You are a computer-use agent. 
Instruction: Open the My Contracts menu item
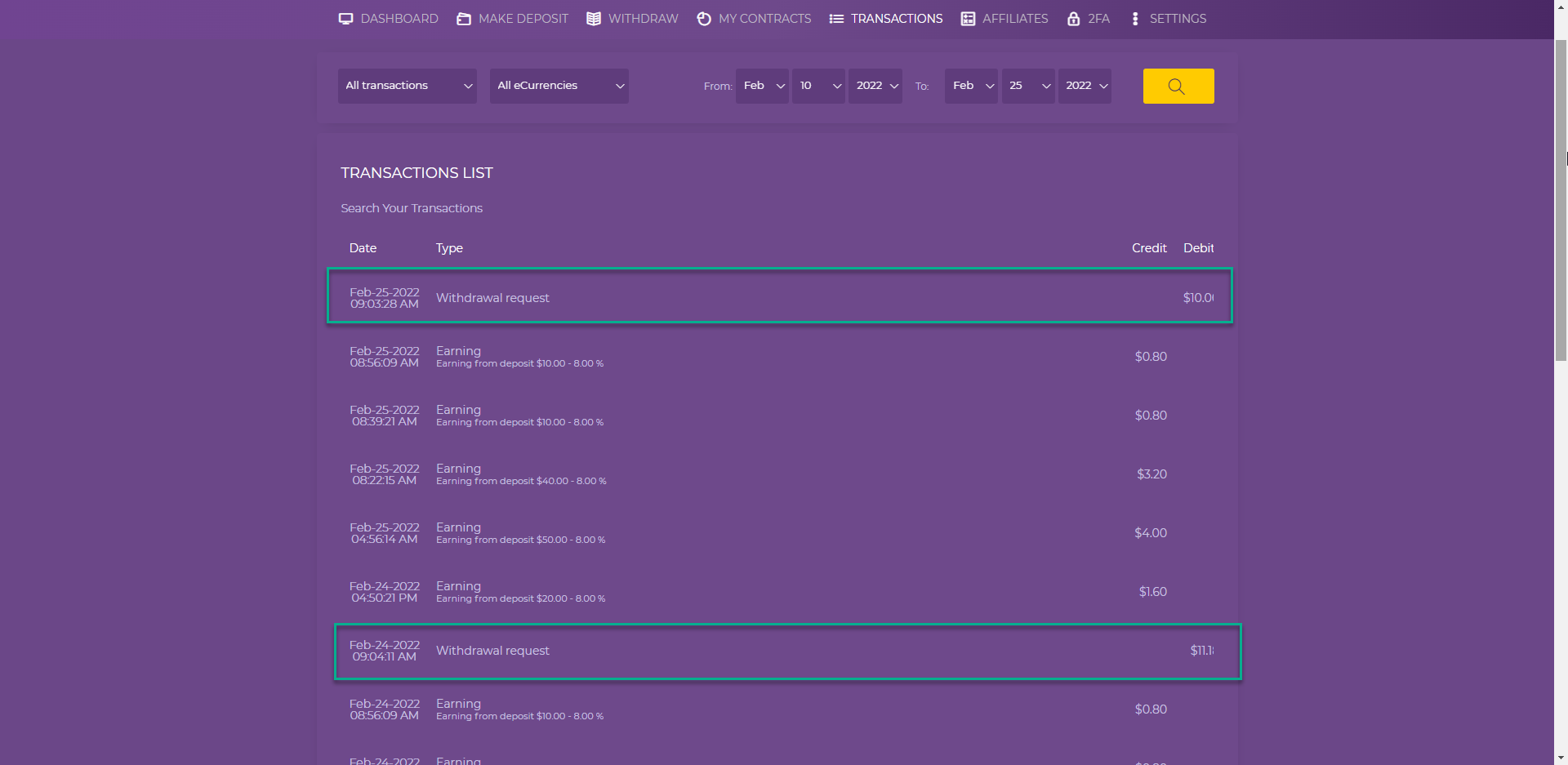[x=764, y=19]
